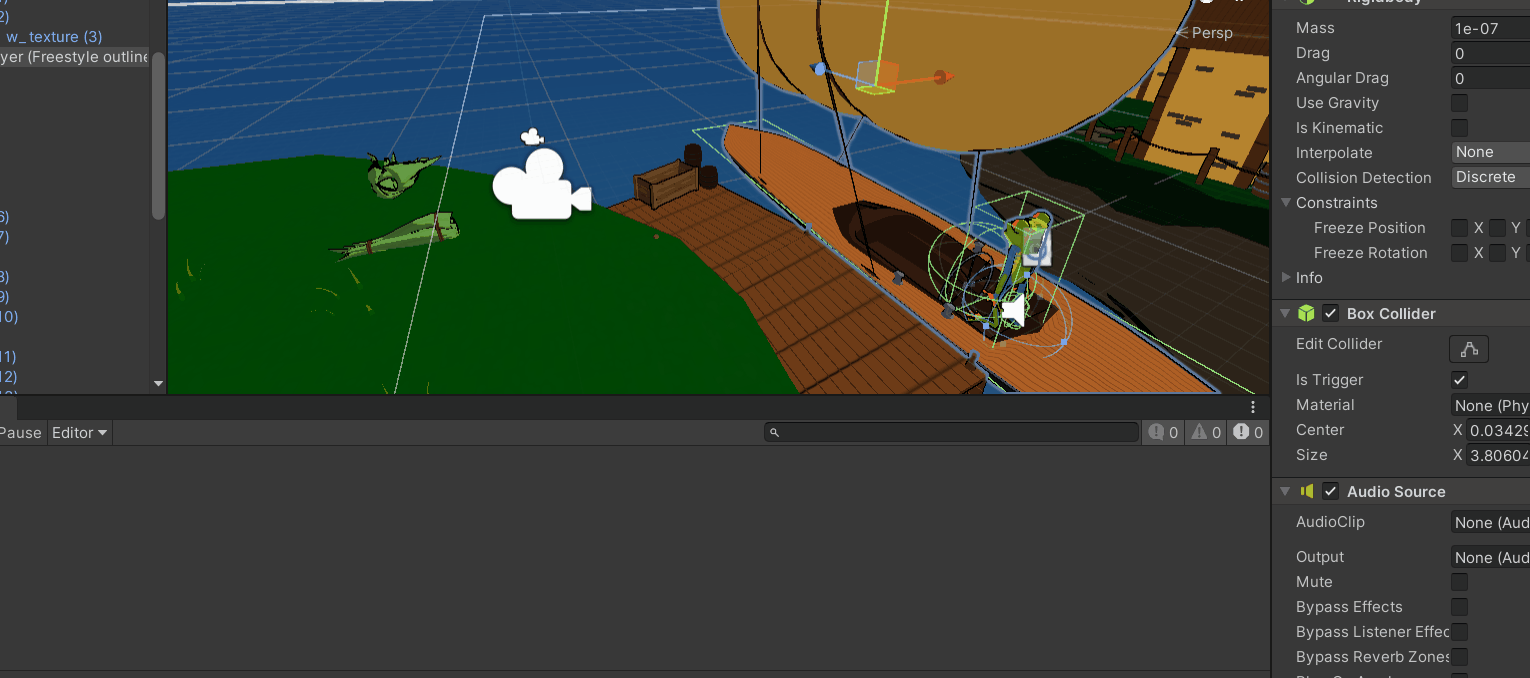Click the magnifier icon in the console search
Image resolution: width=1530 pixels, height=678 pixels.
pos(774,432)
